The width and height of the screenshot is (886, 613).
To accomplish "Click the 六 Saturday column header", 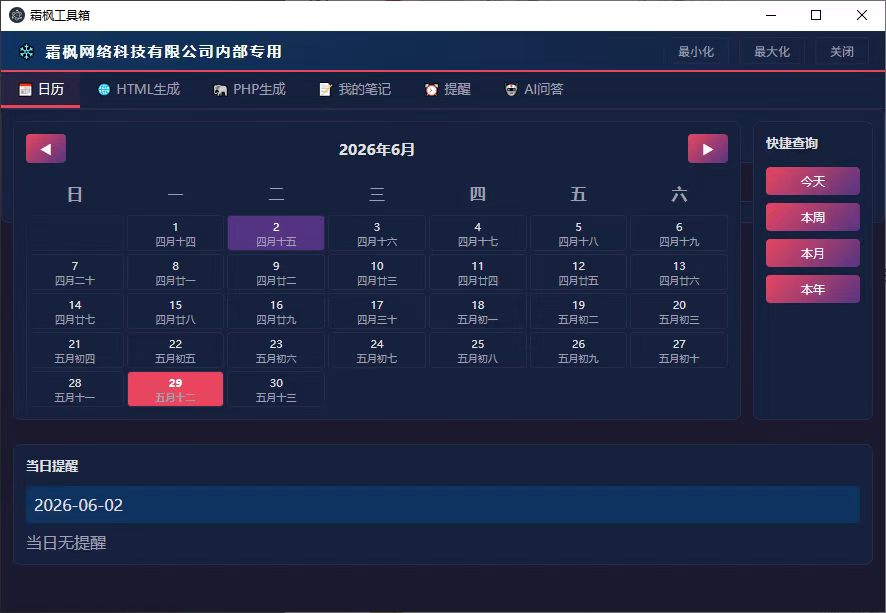I will click(x=679, y=194).
